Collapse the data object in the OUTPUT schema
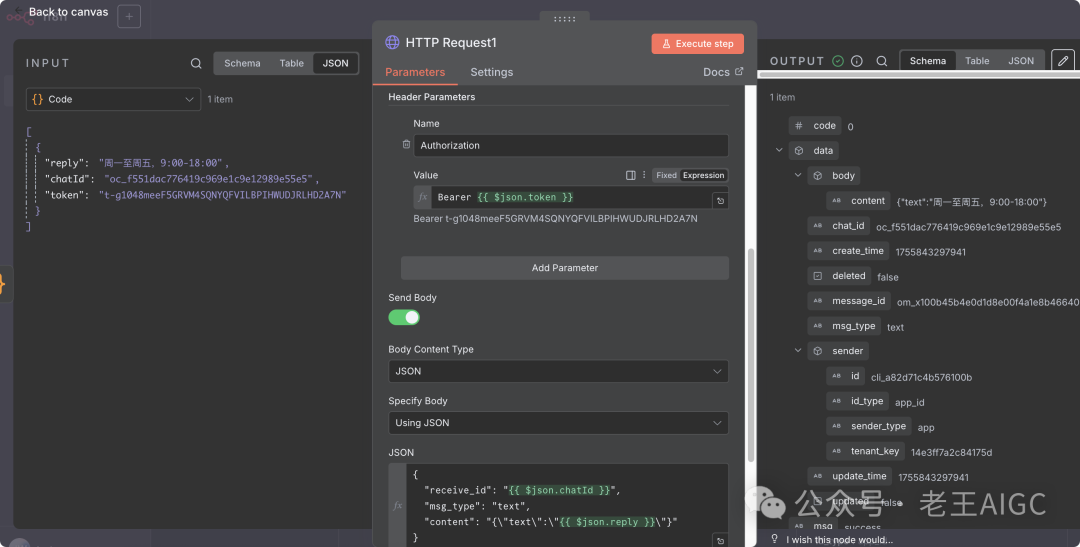The height and width of the screenshot is (547, 1080). tap(779, 150)
